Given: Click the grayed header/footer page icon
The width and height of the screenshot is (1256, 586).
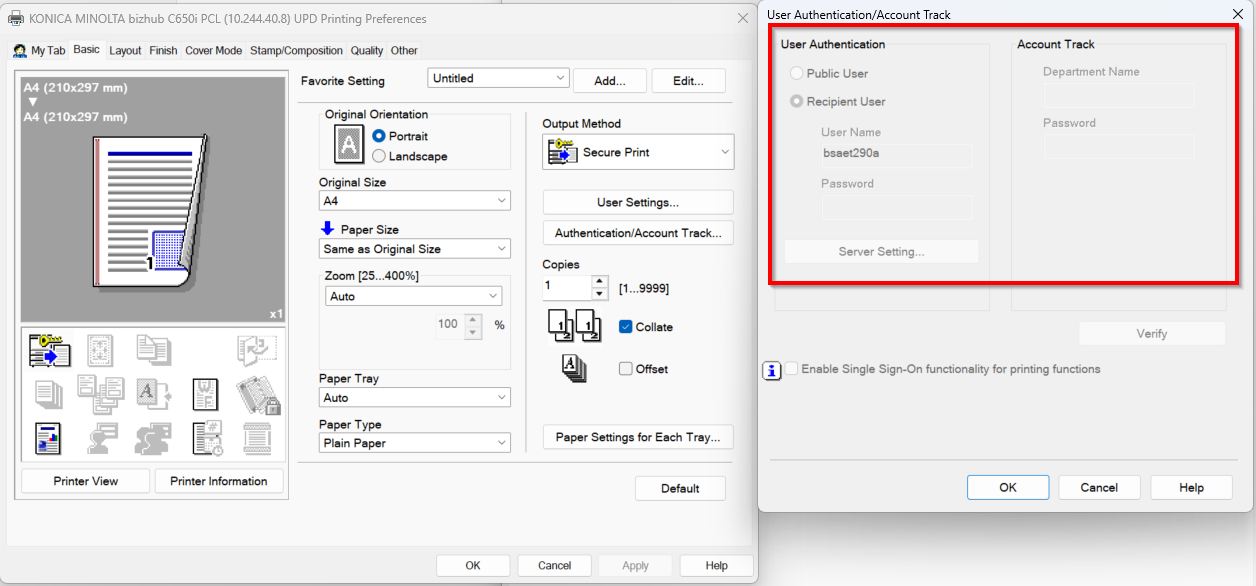Looking at the screenshot, I should [257, 438].
